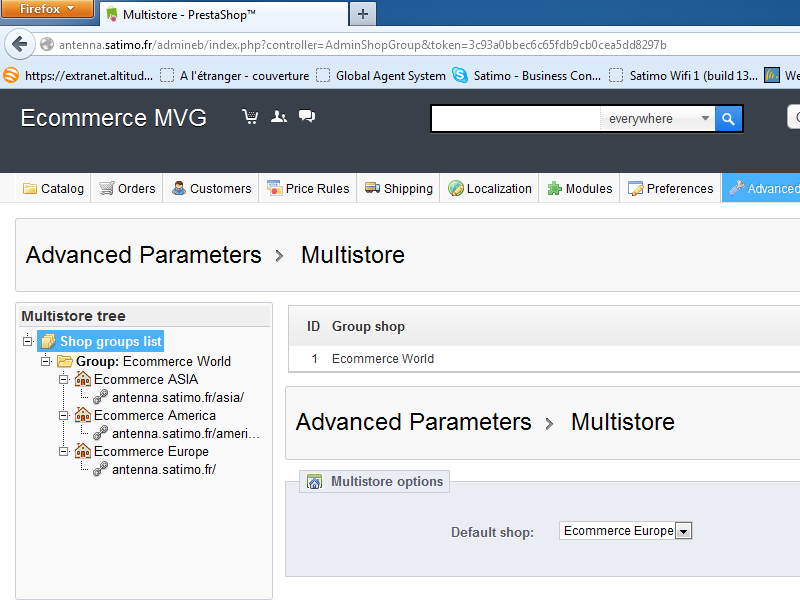The height and width of the screenshot is (600, 800).
Task: Click the Multistore options section icon
Action: click(314, 482)
